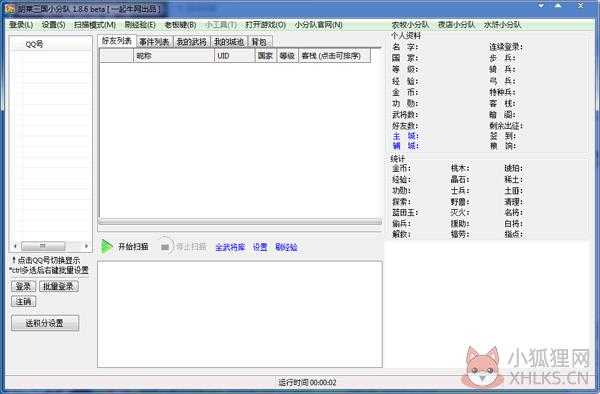The width and height of the screenshot is (600, 394).
Task: Click the 等级 column header
Action: click(287, 56)
